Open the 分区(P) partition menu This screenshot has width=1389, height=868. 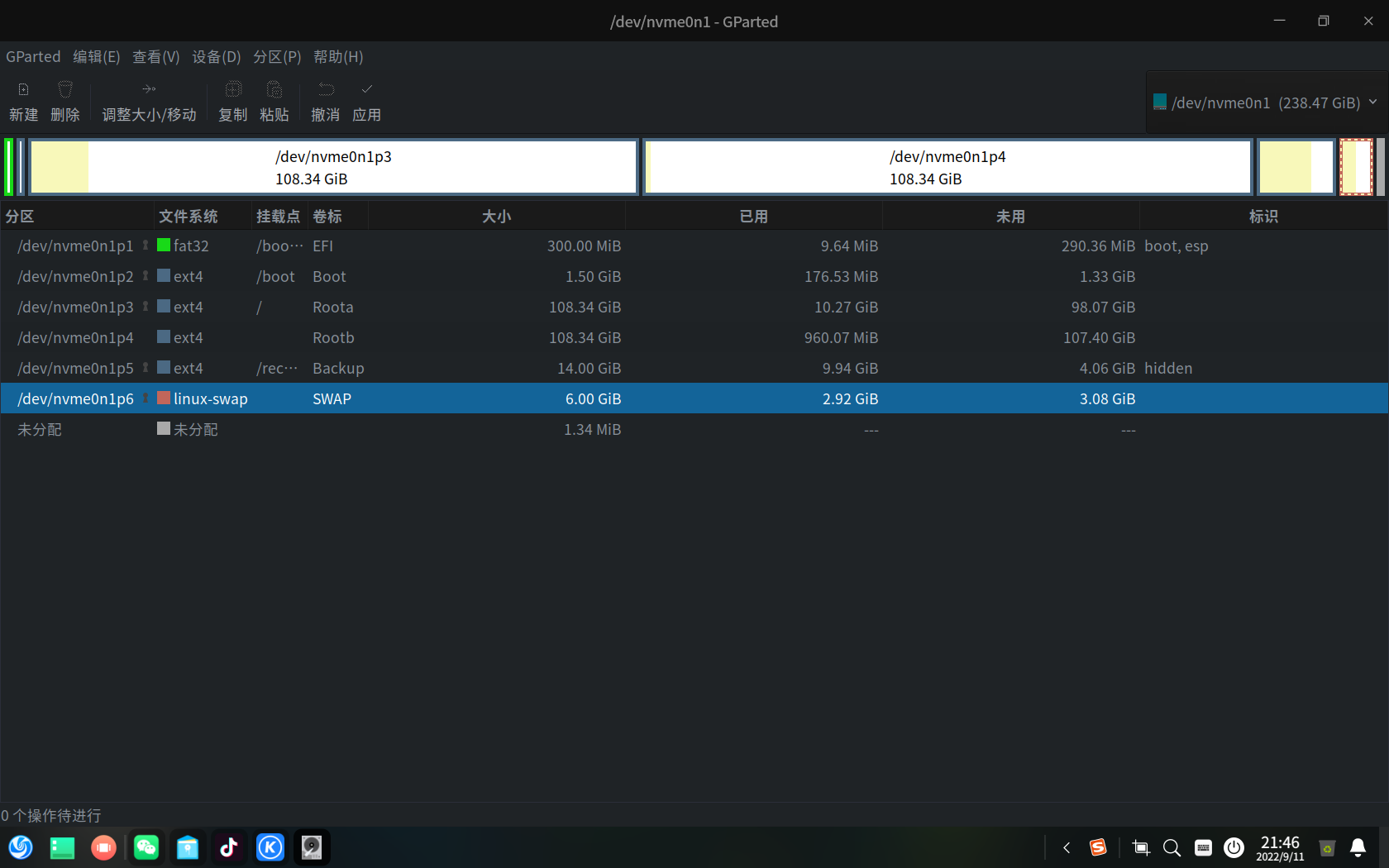click(x=277, y=57)
